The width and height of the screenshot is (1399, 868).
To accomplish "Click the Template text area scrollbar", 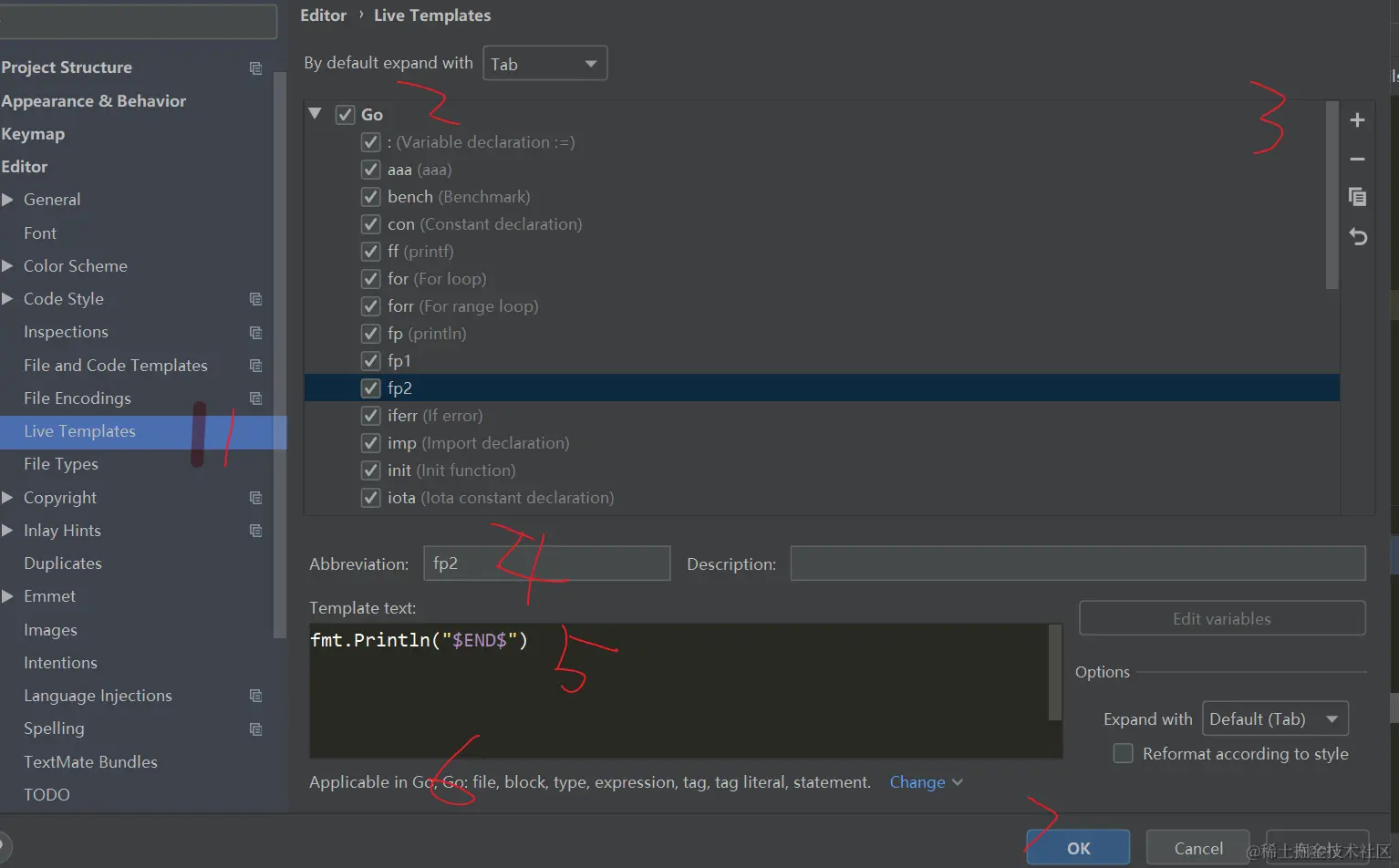I will coord(1055,673).
